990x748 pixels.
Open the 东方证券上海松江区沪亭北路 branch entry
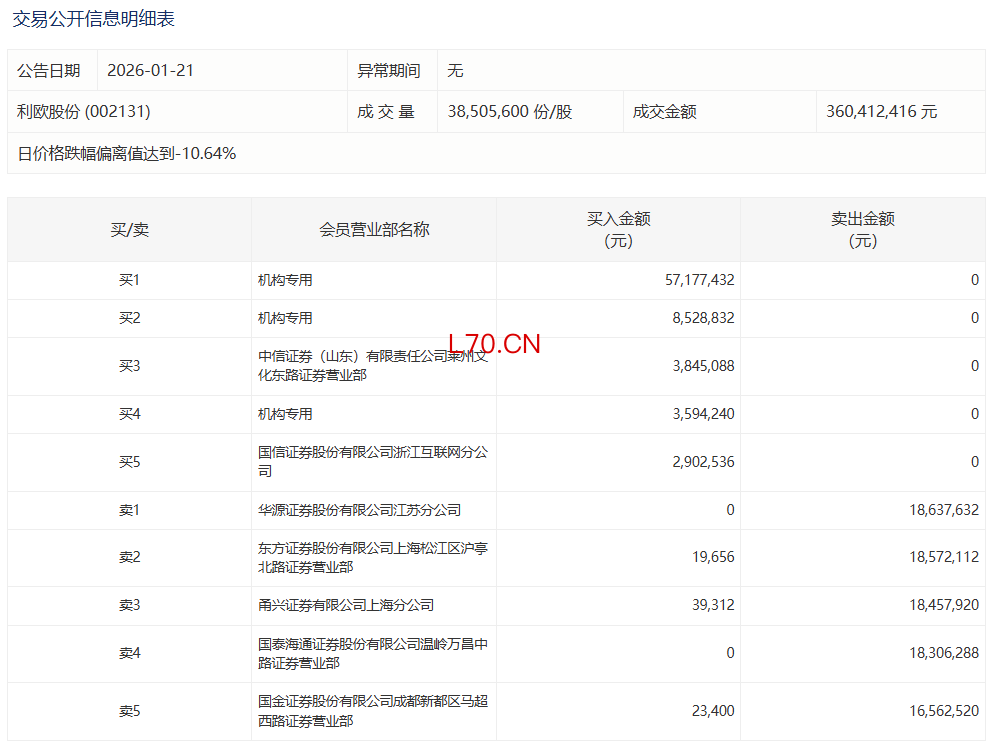(372, 558)
